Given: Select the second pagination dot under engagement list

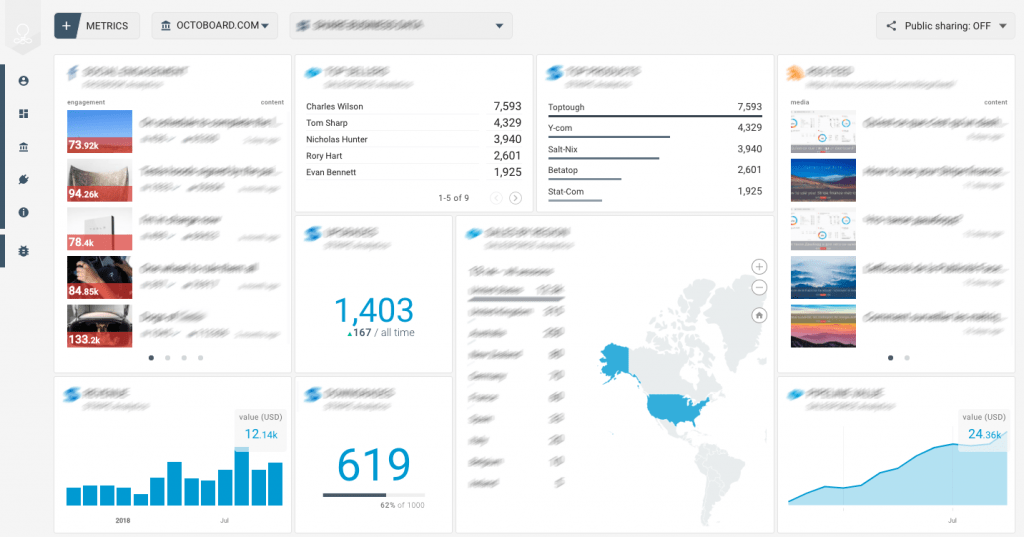Looking at the screenshot, I should (x=168, y=358).
